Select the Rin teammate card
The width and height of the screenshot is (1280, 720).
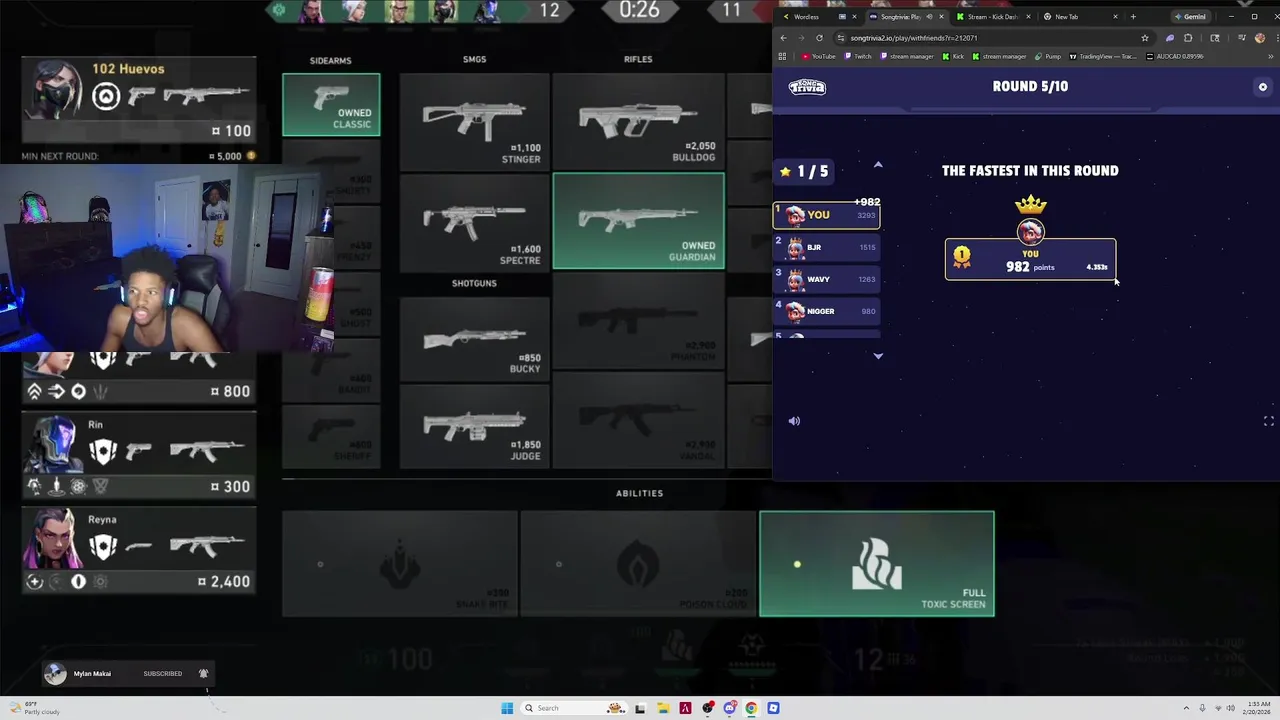[x=139, y=455]
